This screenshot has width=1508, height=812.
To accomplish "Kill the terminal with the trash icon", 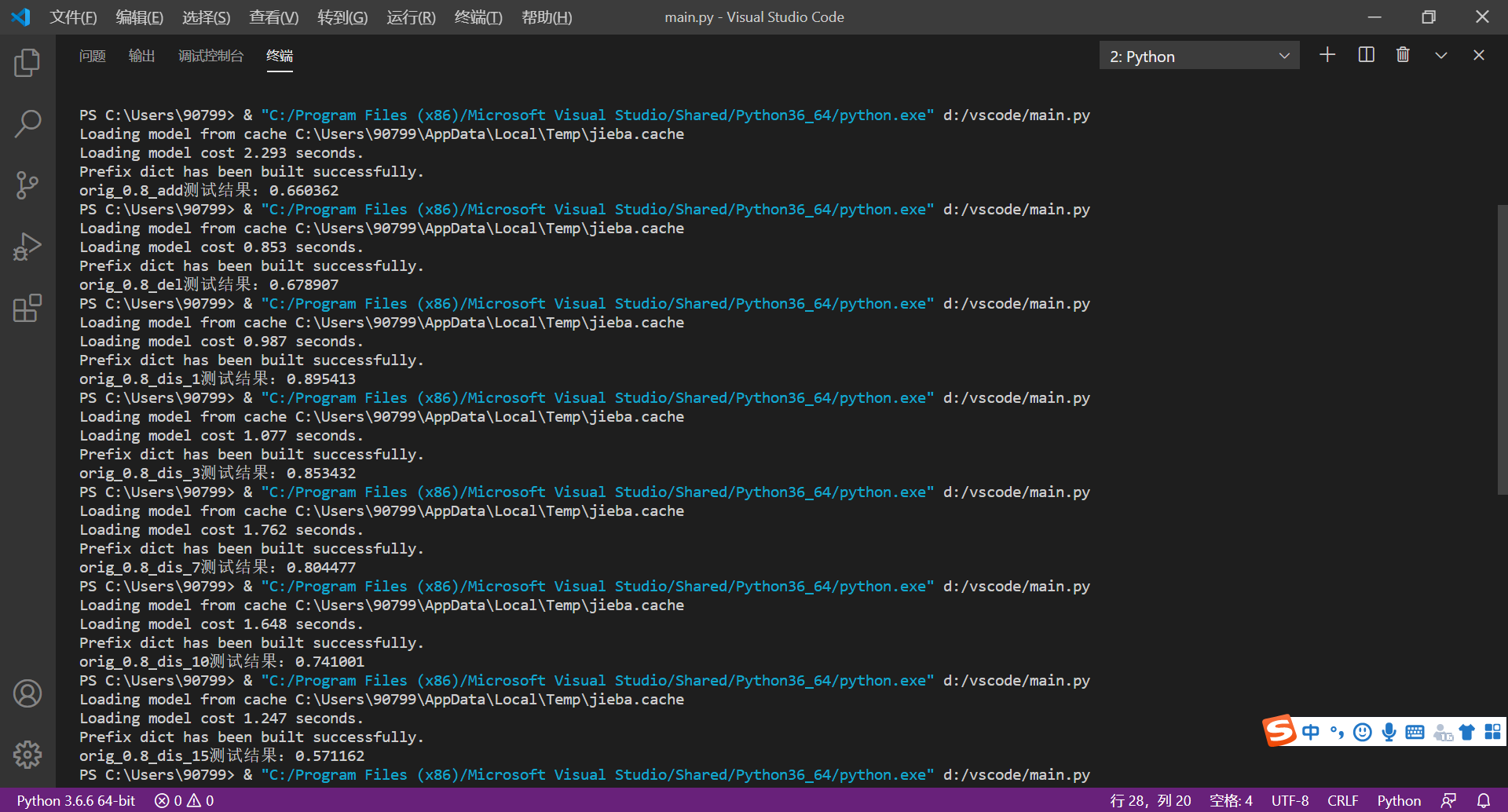I will coord(1403,55).
